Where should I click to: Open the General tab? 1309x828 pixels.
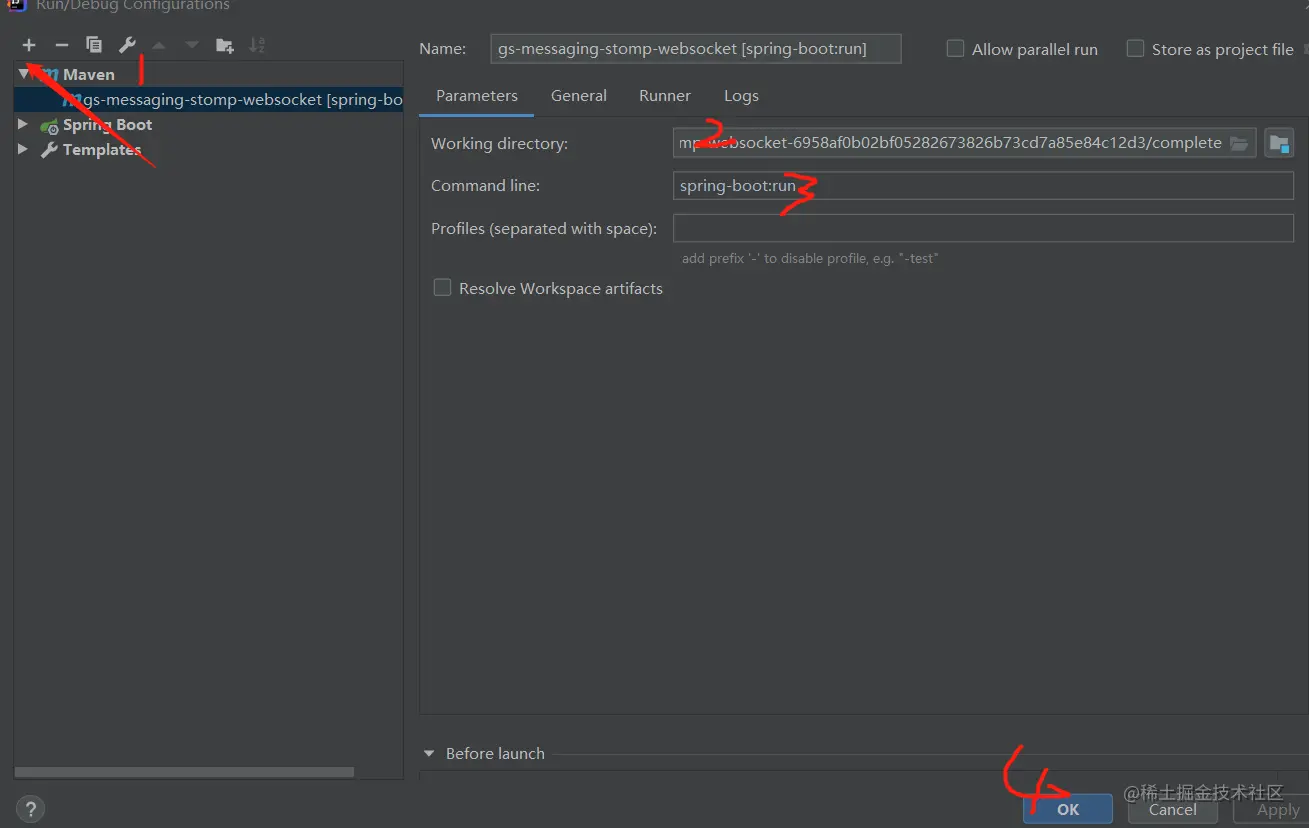click(579, 96)
